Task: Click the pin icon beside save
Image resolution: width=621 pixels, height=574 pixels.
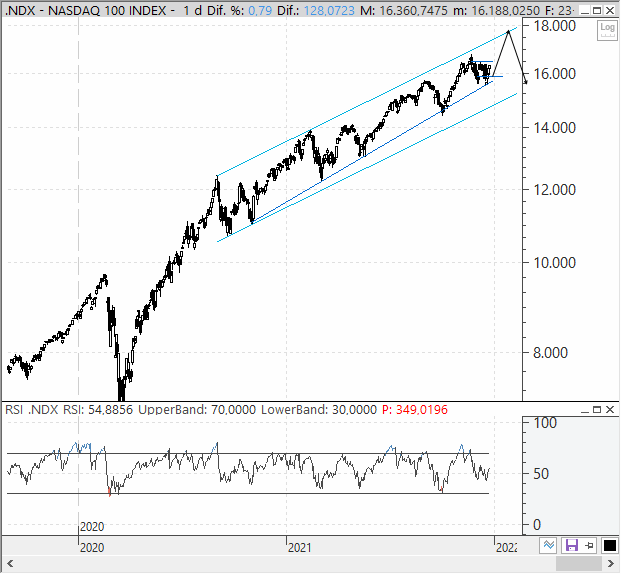Action: pos(589,545)
